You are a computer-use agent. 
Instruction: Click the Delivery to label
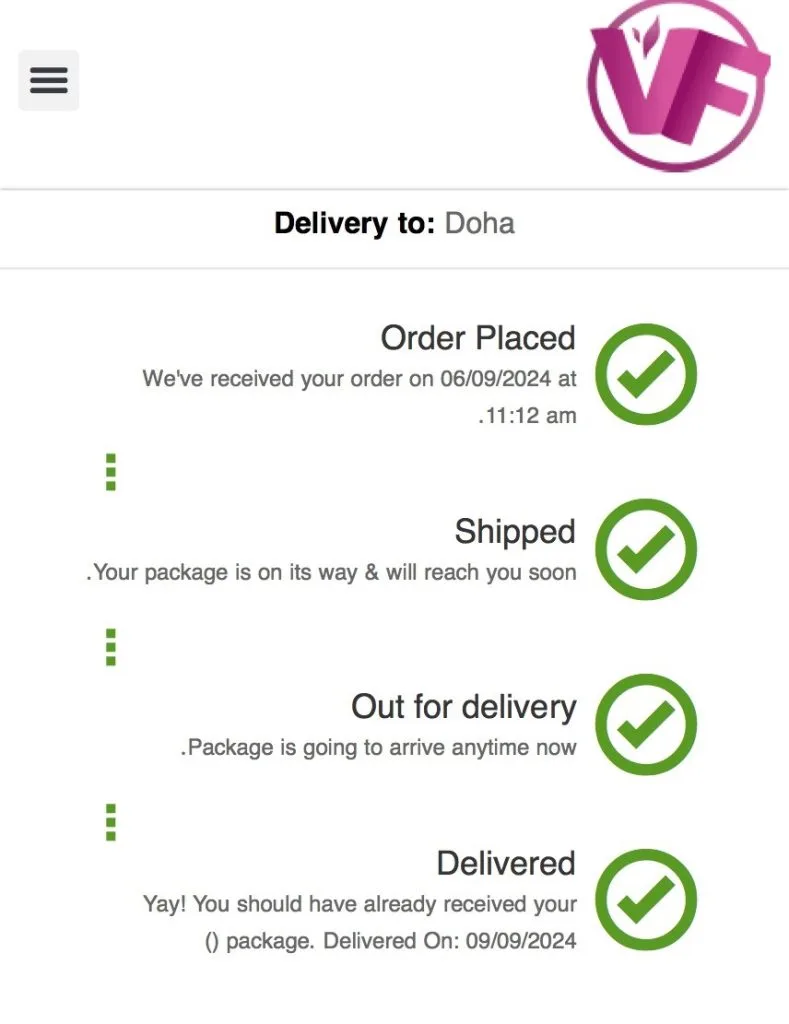tap(354, 222)
